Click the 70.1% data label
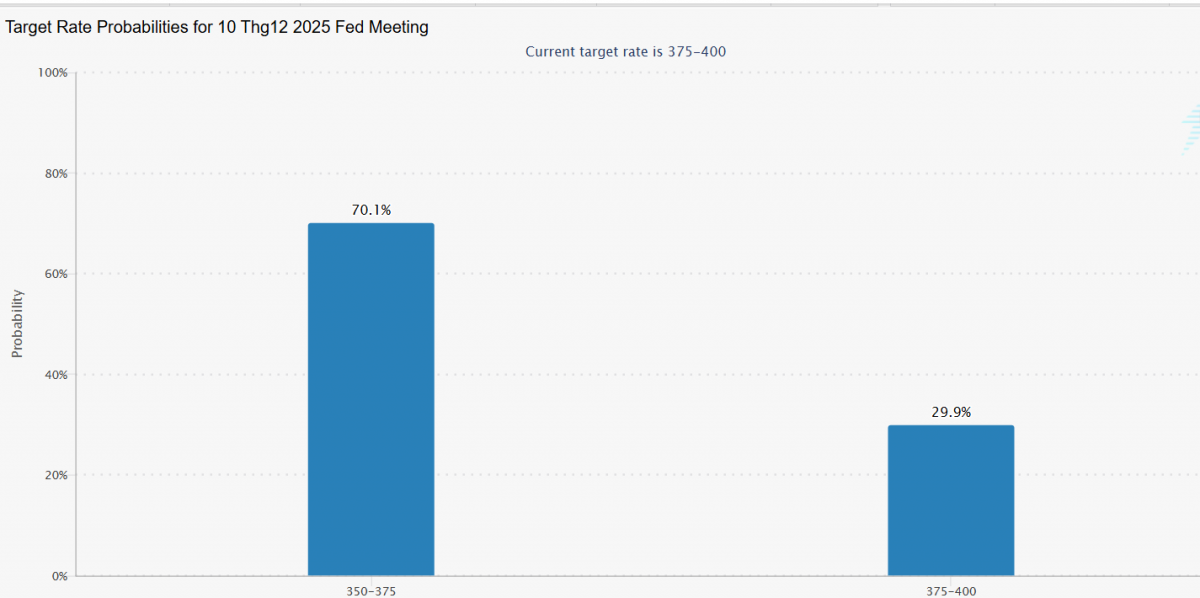1200x598 pixels. pos(370,210)
